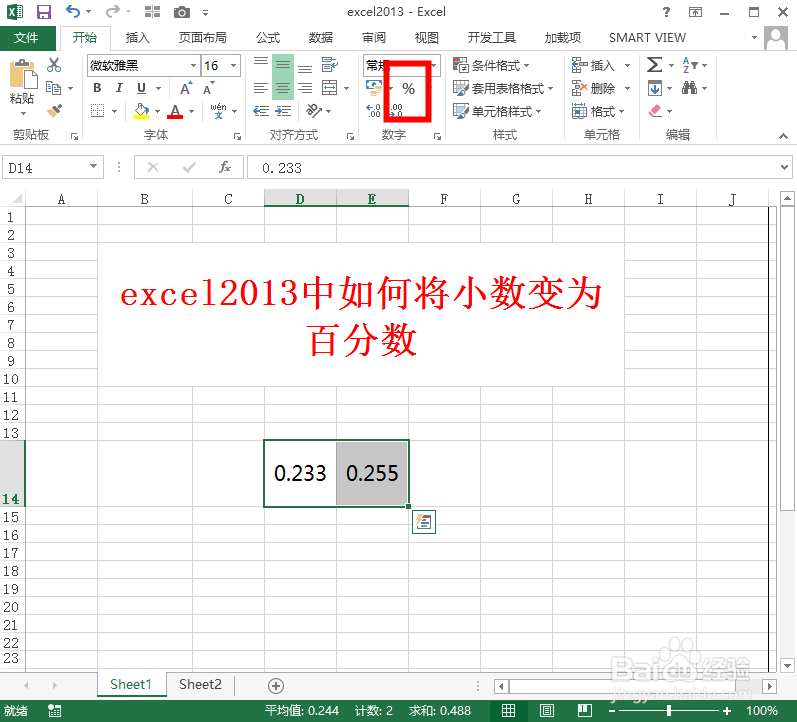
Task: Open Find and Select binoculars
Action: point(689,88)
